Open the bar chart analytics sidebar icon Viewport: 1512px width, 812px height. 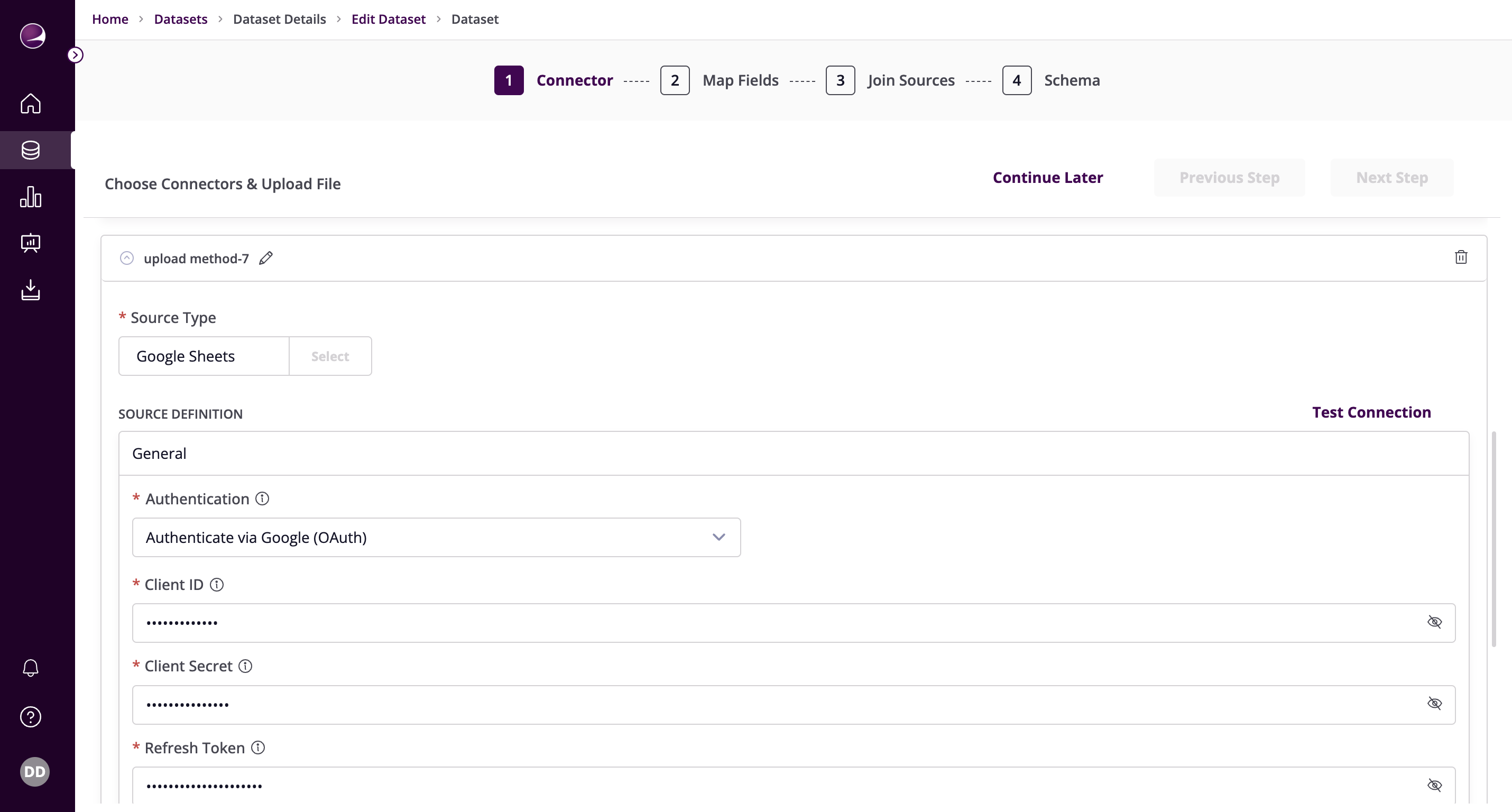(x=31, y=197)
